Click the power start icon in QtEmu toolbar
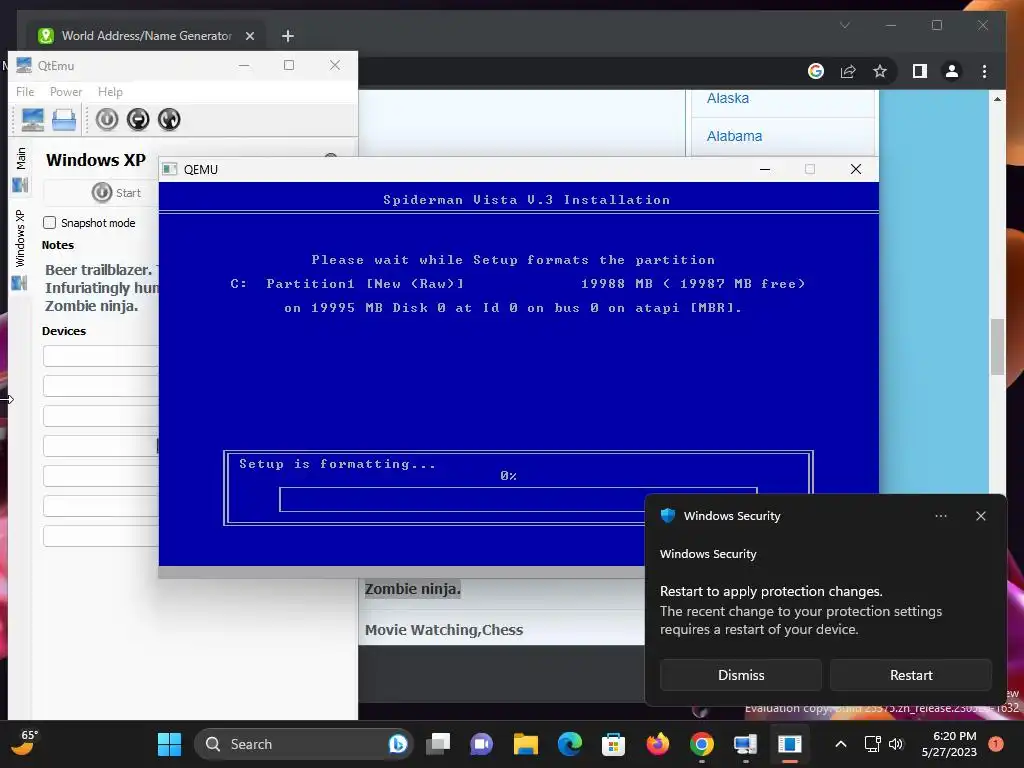 pyautogui.click(x=107, y=120)
